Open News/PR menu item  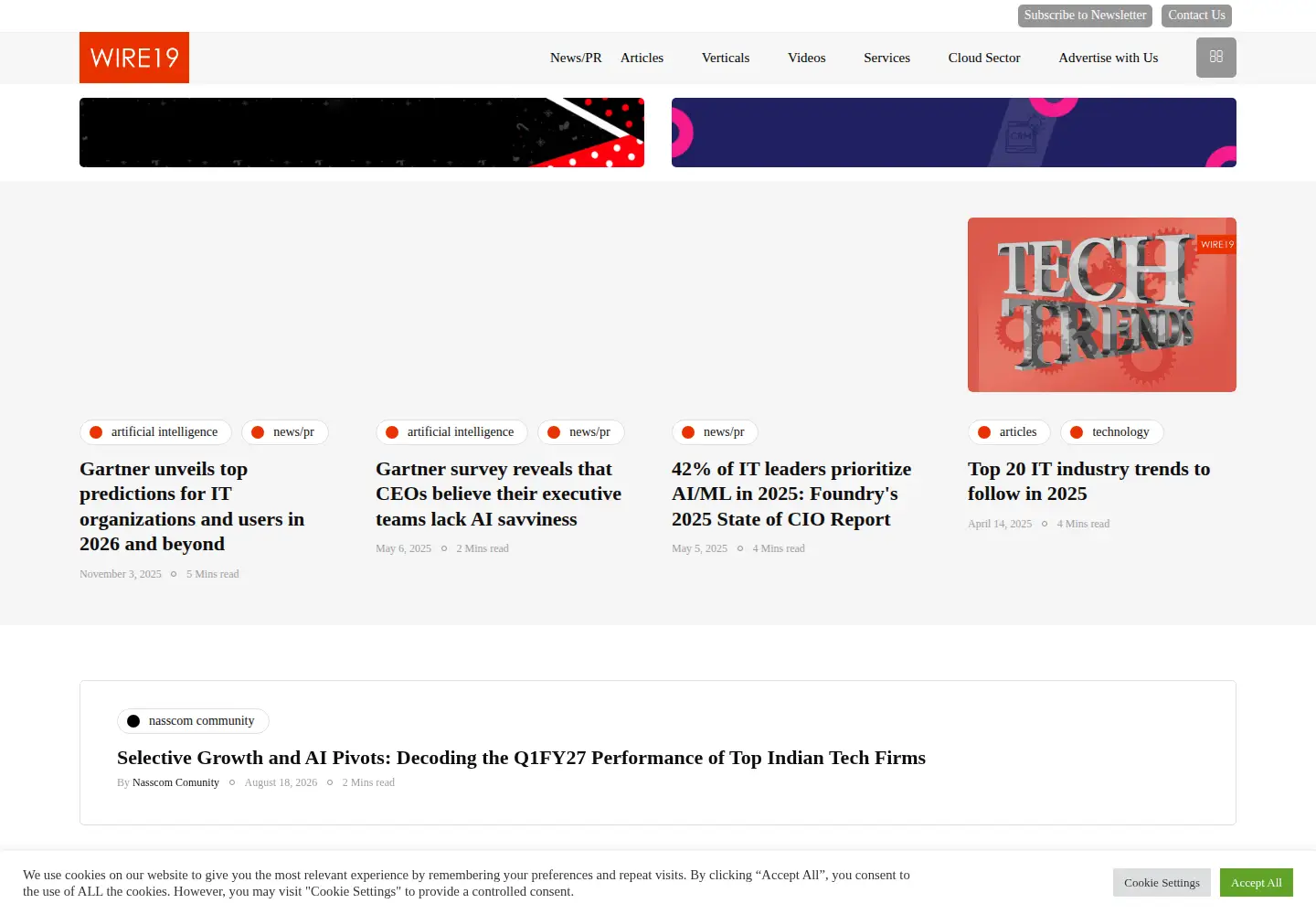[x=576, y=58]
